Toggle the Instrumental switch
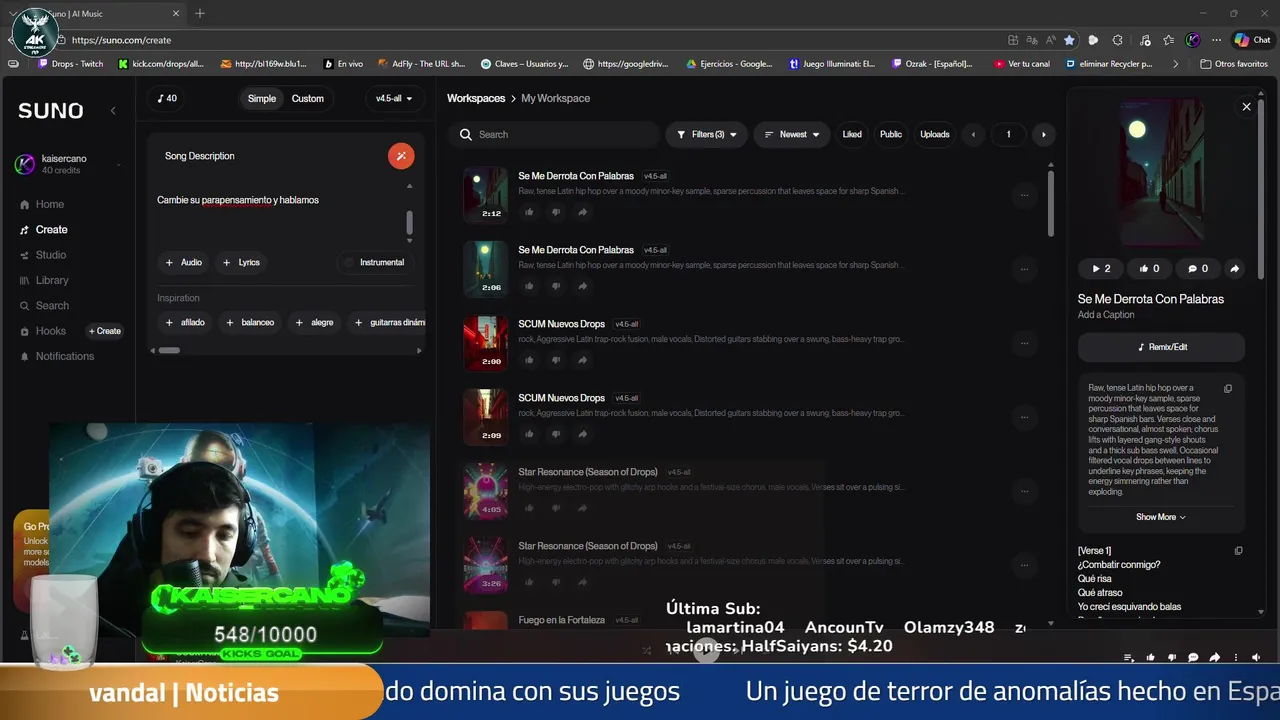Screen dimensions: 1280x720 point(375,262)
